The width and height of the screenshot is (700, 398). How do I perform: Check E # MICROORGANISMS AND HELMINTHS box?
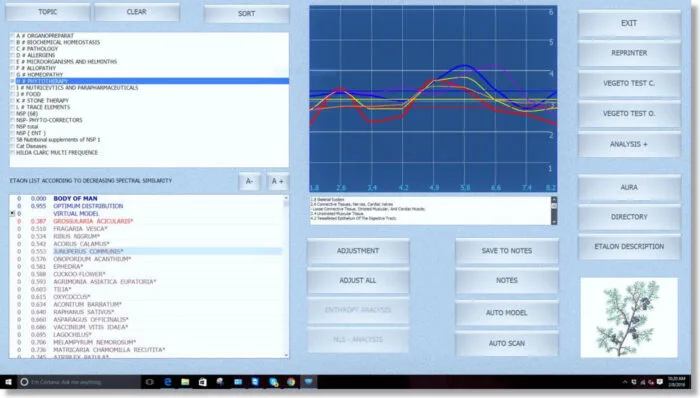(x=12, y=62)
